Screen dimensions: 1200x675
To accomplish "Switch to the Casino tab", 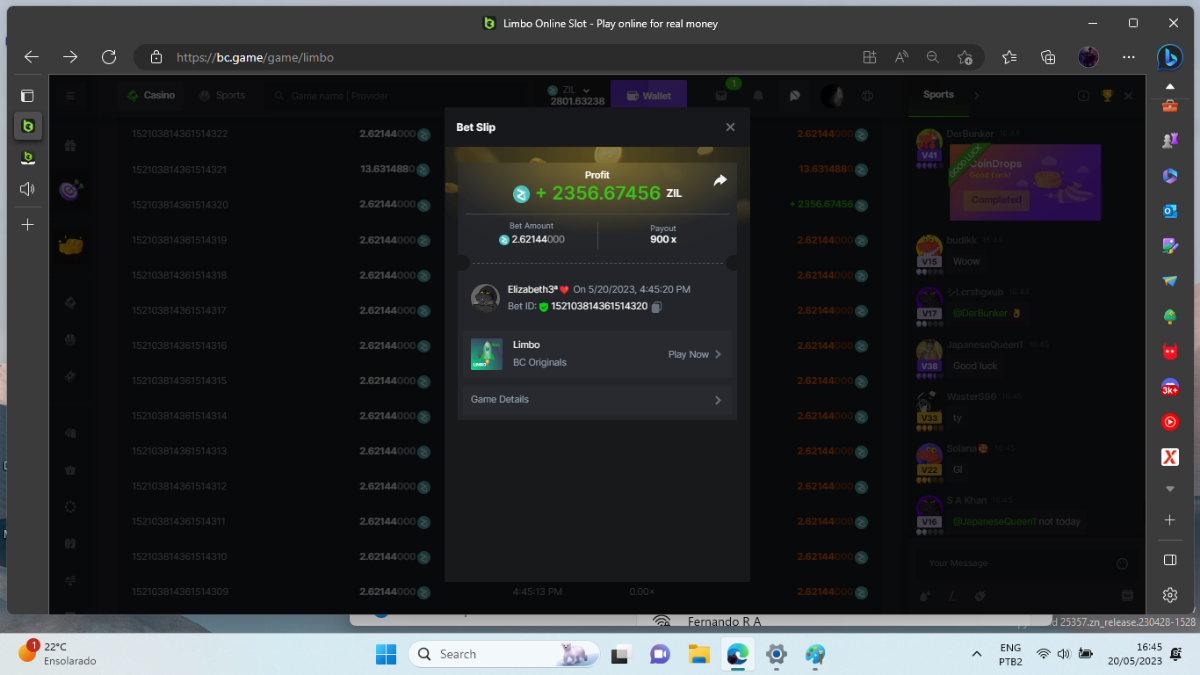I will pos(150,96).
